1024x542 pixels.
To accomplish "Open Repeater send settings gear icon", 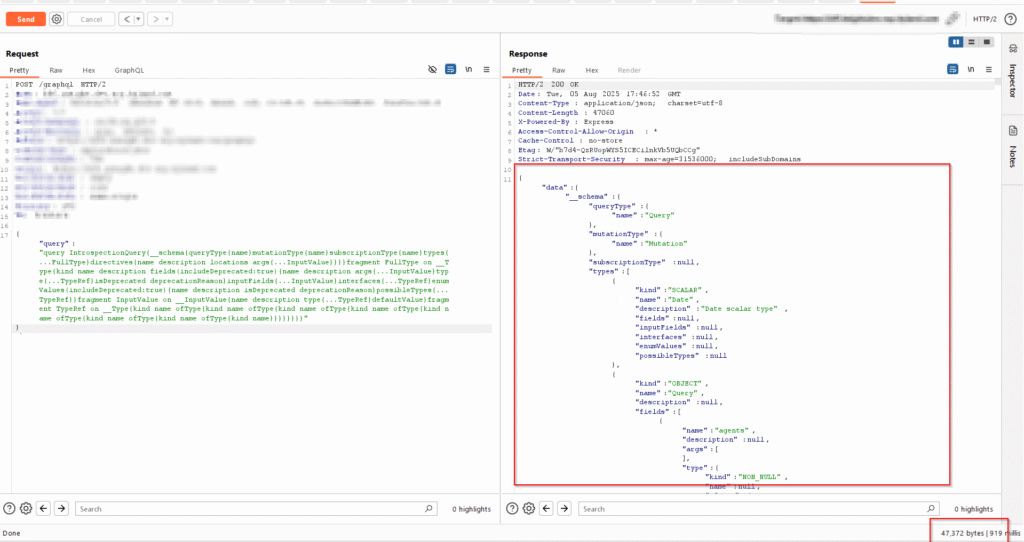I will 57,19.
